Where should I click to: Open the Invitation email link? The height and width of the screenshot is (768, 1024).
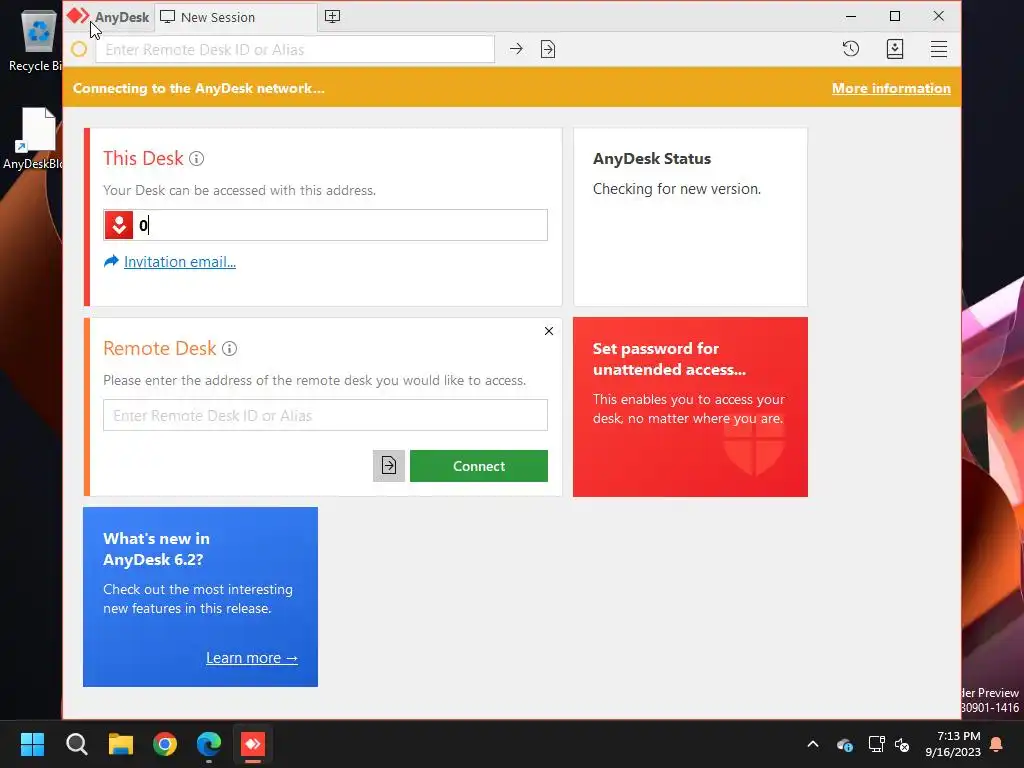pos(180,262)
